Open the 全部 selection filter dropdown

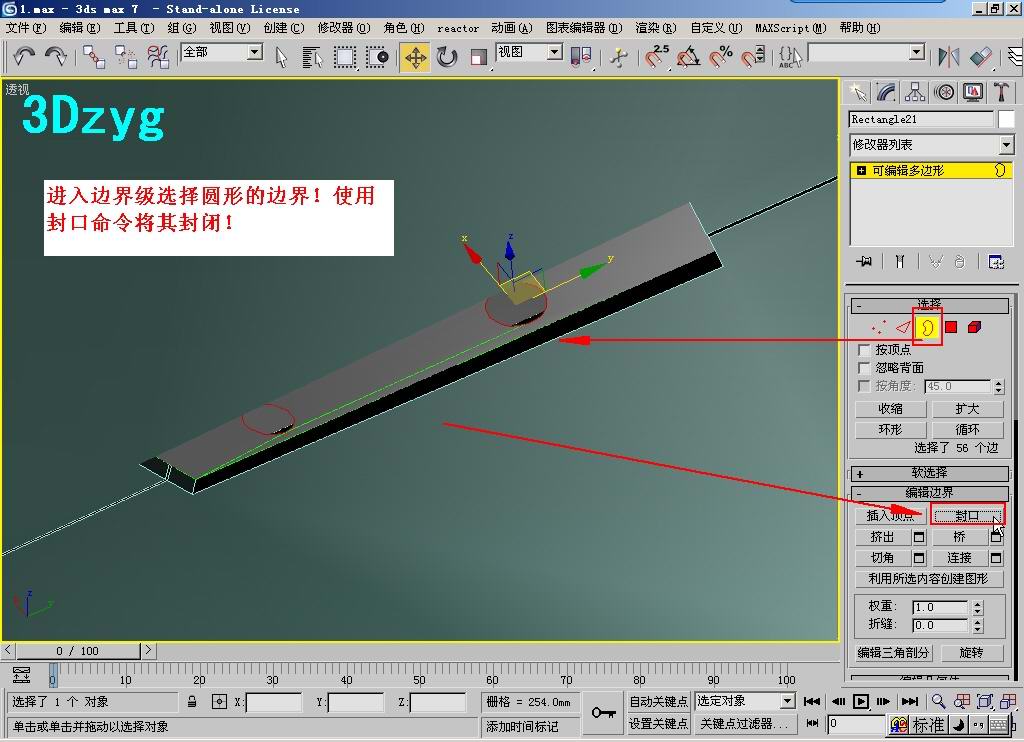(255, 52)
